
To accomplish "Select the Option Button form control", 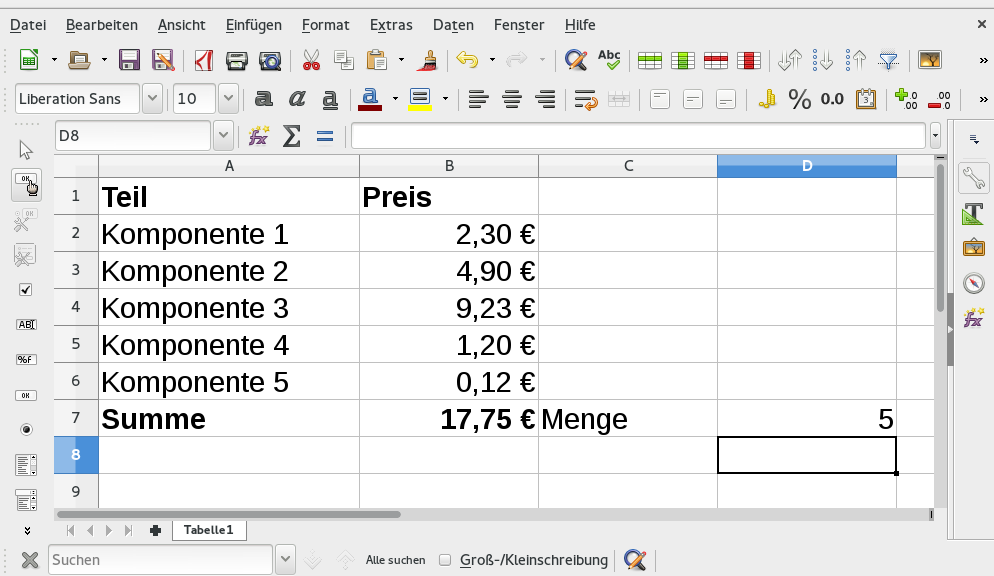I will pos(26,429).
